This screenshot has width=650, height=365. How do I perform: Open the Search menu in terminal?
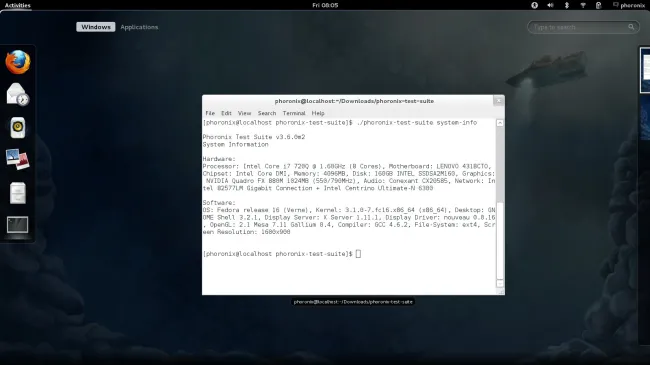[x=267, y=113]
